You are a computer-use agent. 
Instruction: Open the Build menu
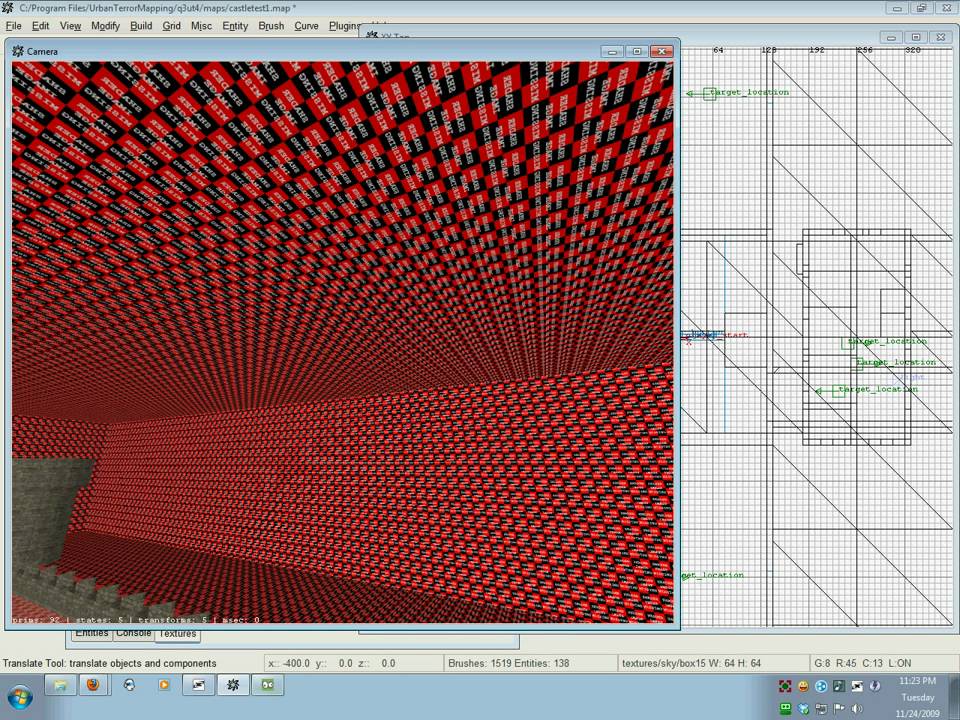coord(141,26)
